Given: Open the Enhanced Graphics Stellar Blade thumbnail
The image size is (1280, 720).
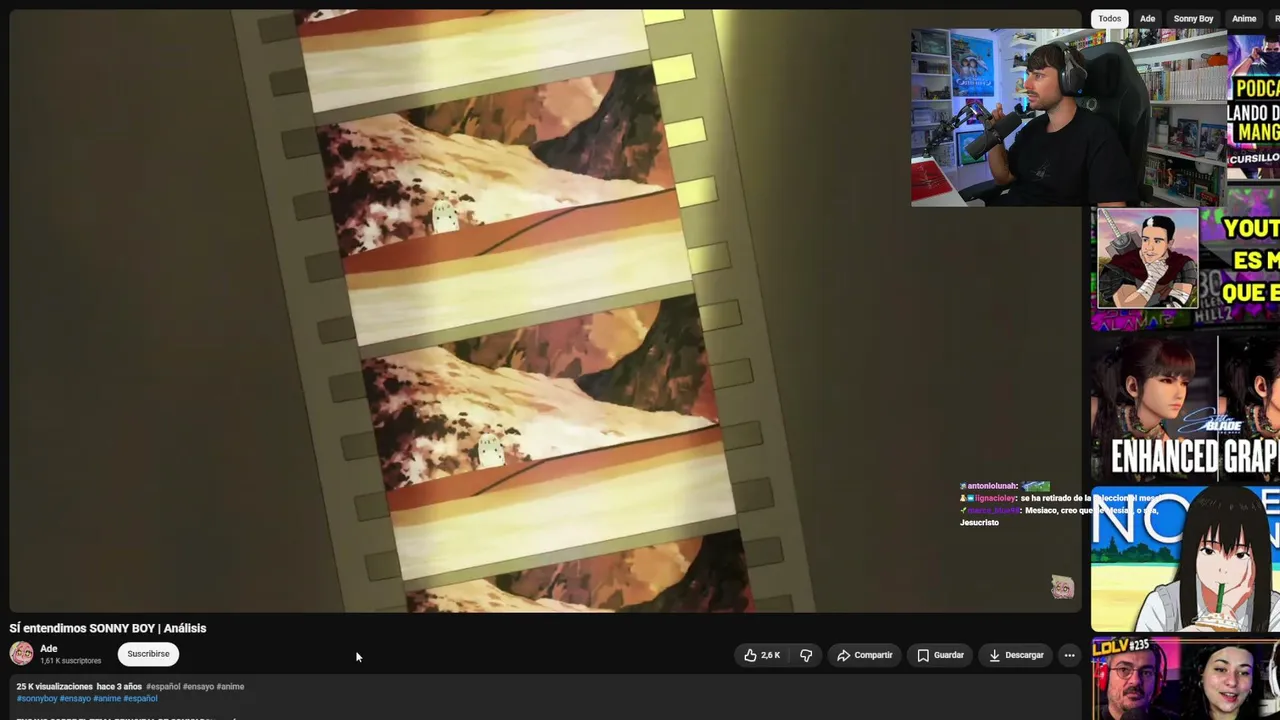Looking at the screenshot, I should coord(1186,408).
